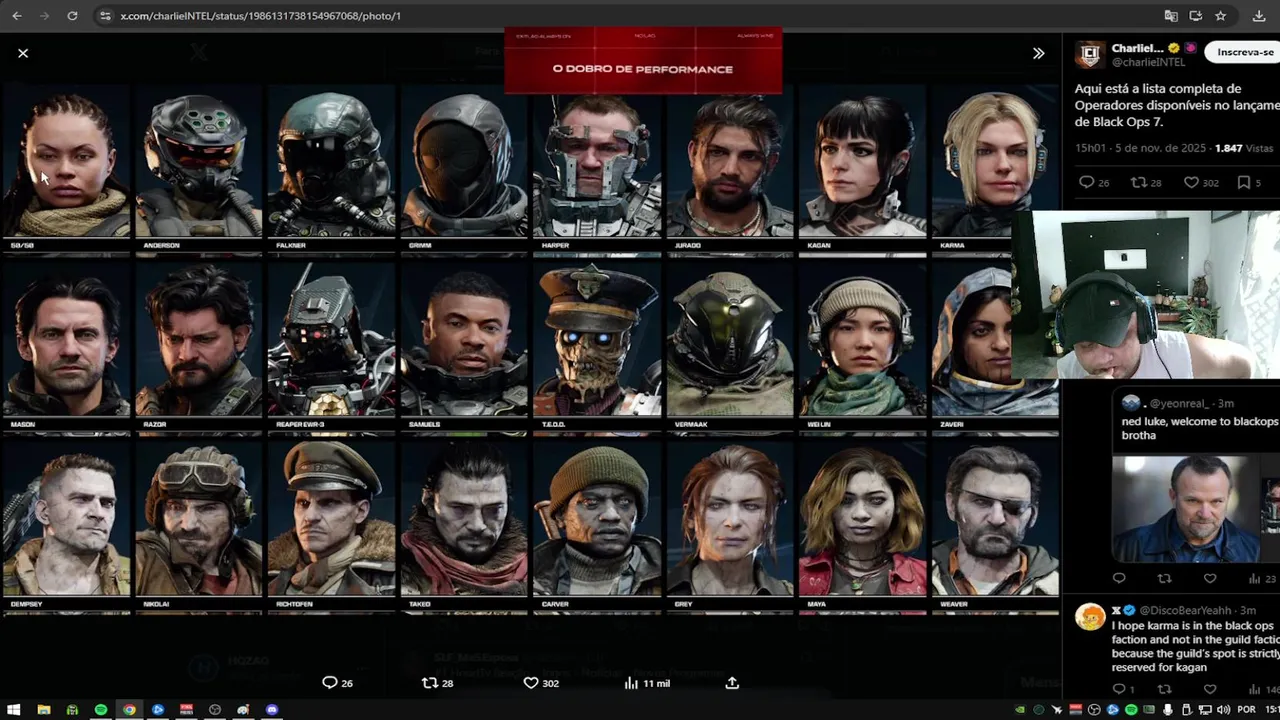
Task: Open File Explorer from the taskbar
Action: click(43, 709)
